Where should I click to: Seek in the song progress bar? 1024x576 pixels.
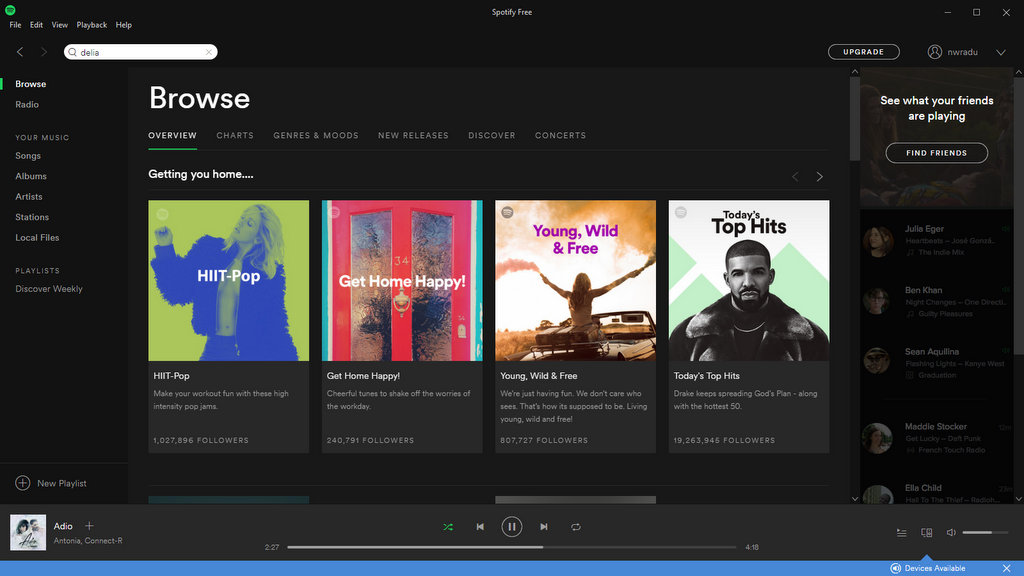(x=511, y=547)
